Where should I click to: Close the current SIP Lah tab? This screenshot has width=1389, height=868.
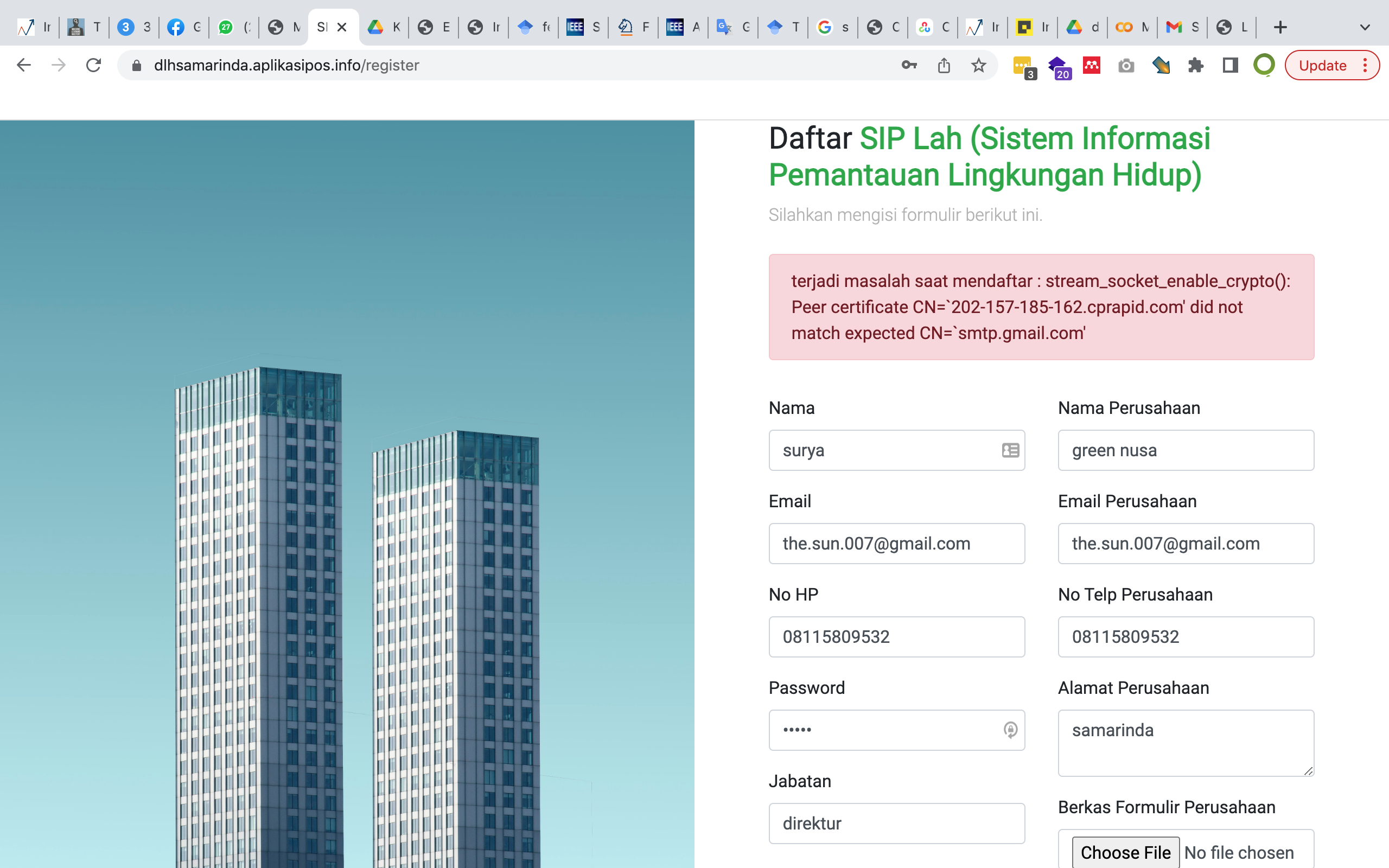point(342,27)
